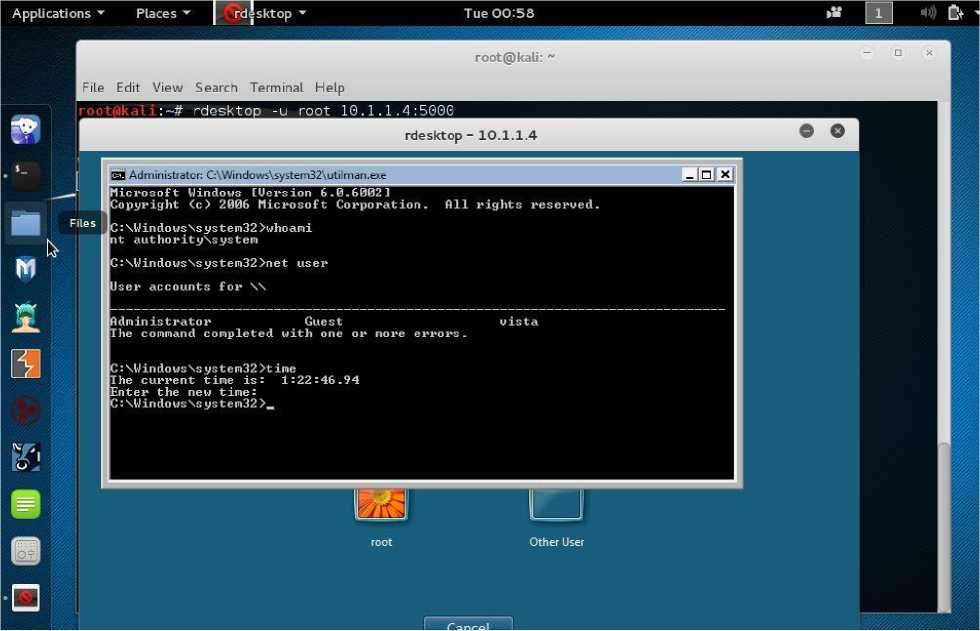Image resolution: width=980 pixels, height=631 pixels.
Task: Open the terminal Edit menu
Action: [x=128, y=87]
